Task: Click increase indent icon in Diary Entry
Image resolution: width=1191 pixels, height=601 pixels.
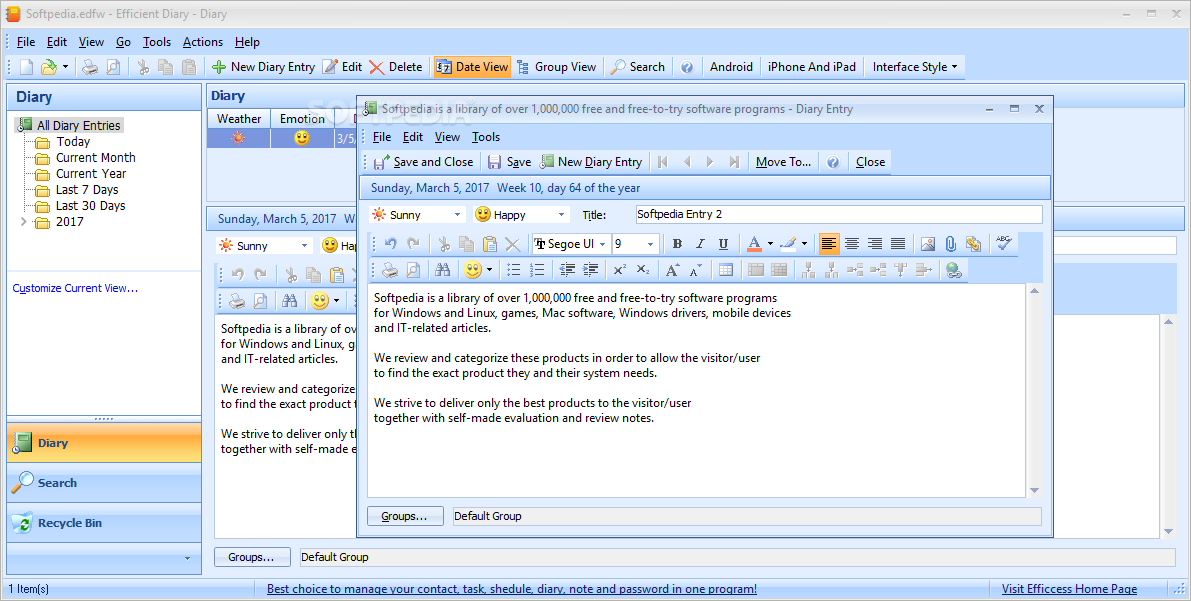Action: tap(590, 270)
